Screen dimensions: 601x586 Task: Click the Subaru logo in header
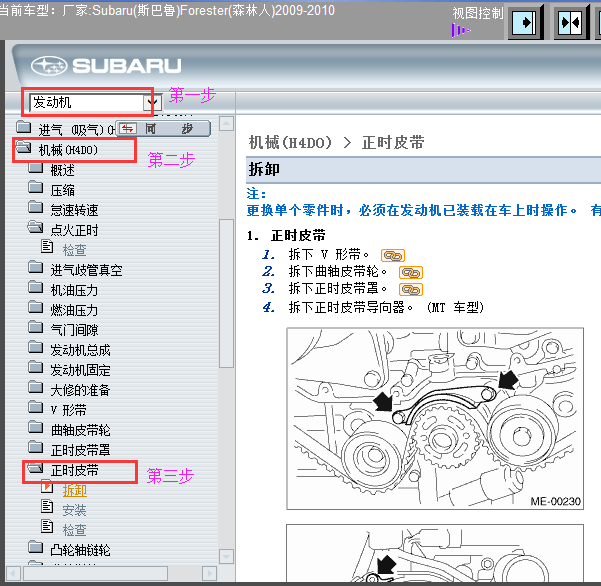tap(106, 66)
